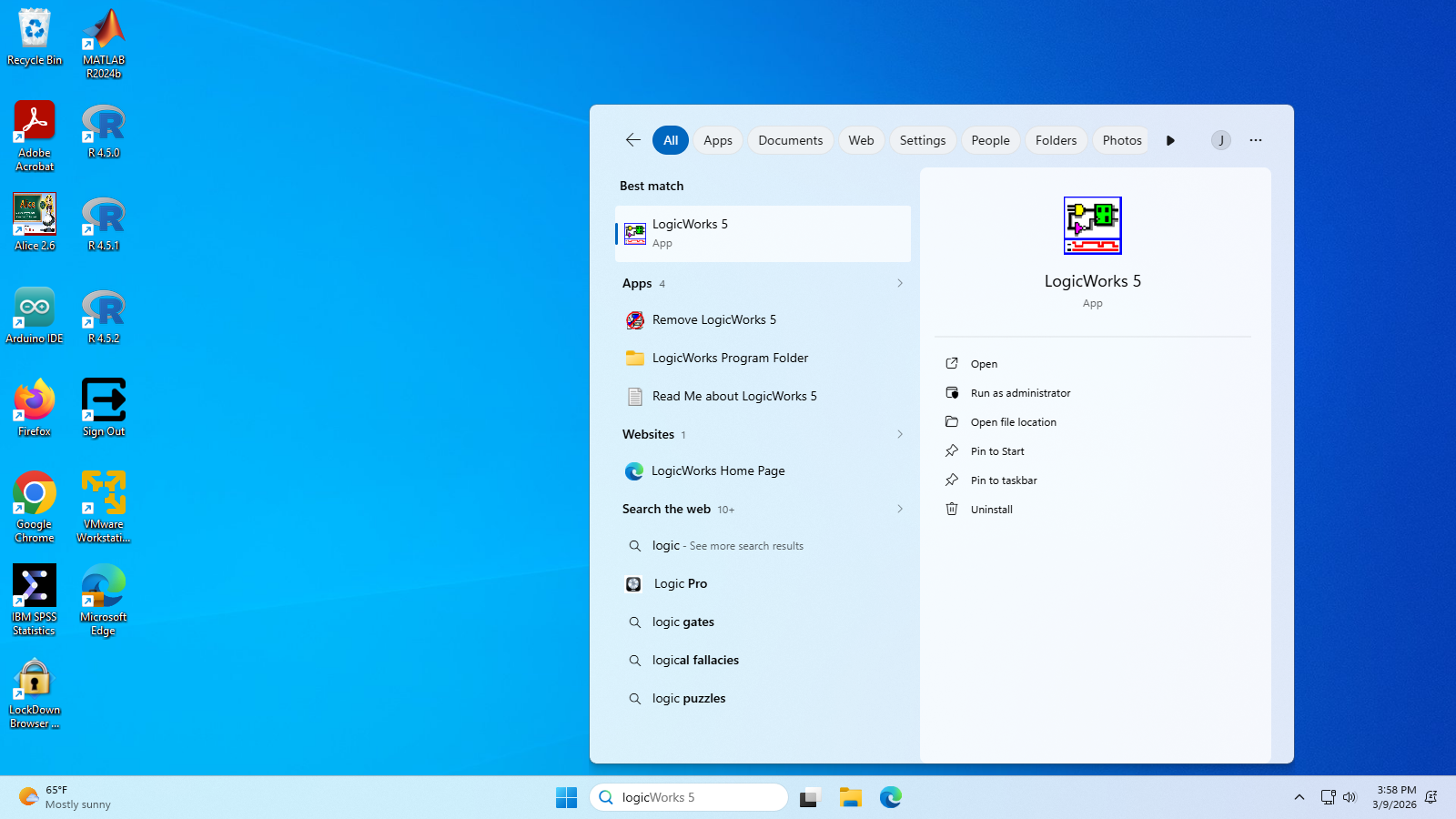Open File Explorer from the taskbar

coord(851,797)
